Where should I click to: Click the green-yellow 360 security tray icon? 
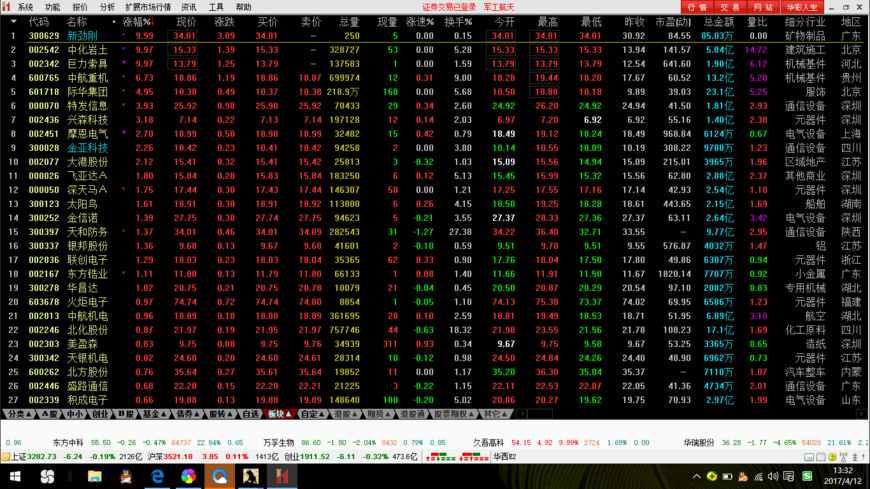coord(712,476)
